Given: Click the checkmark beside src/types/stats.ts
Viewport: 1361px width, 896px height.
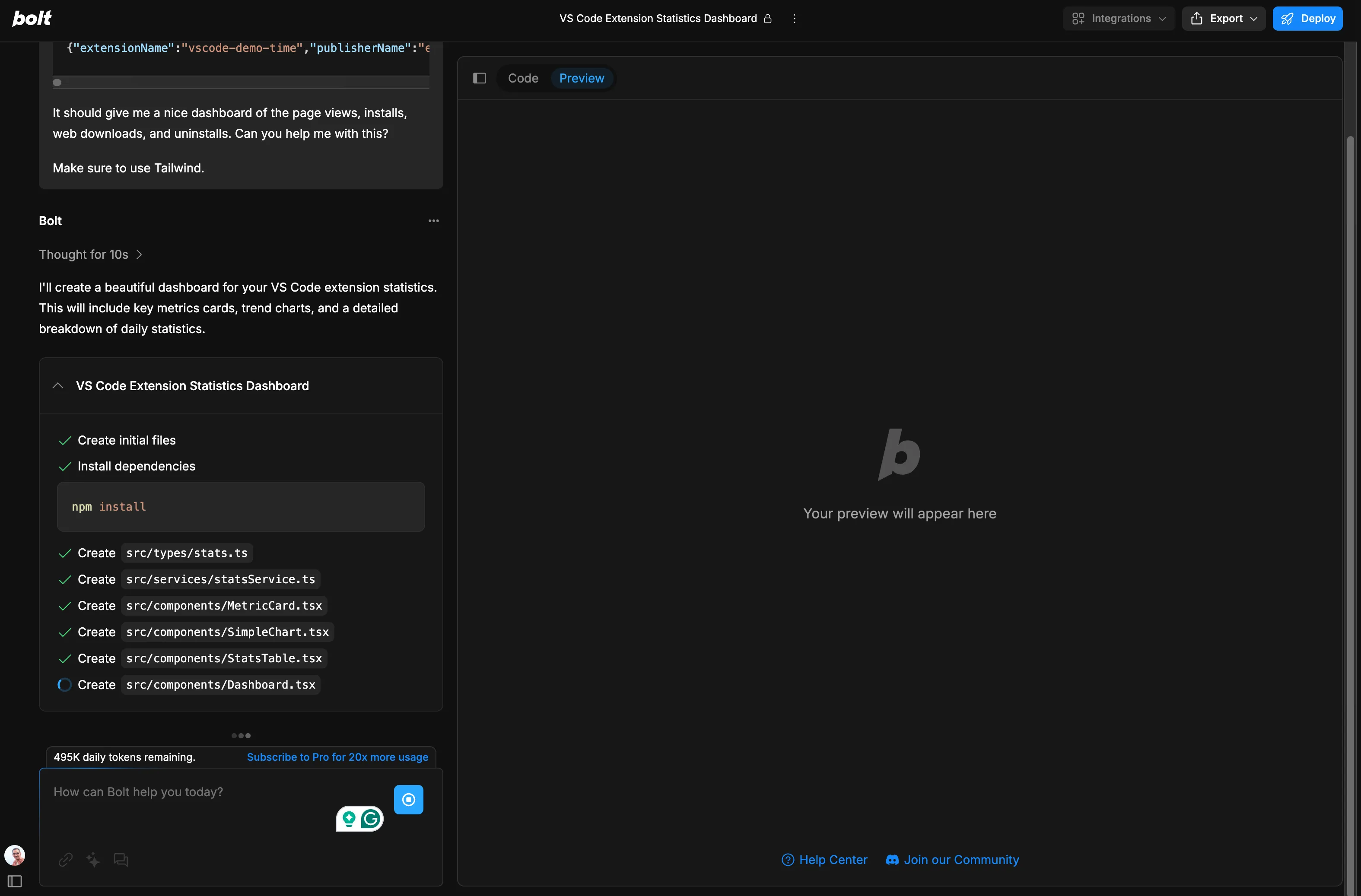Looking at the screenshot, I should (65, 553).
